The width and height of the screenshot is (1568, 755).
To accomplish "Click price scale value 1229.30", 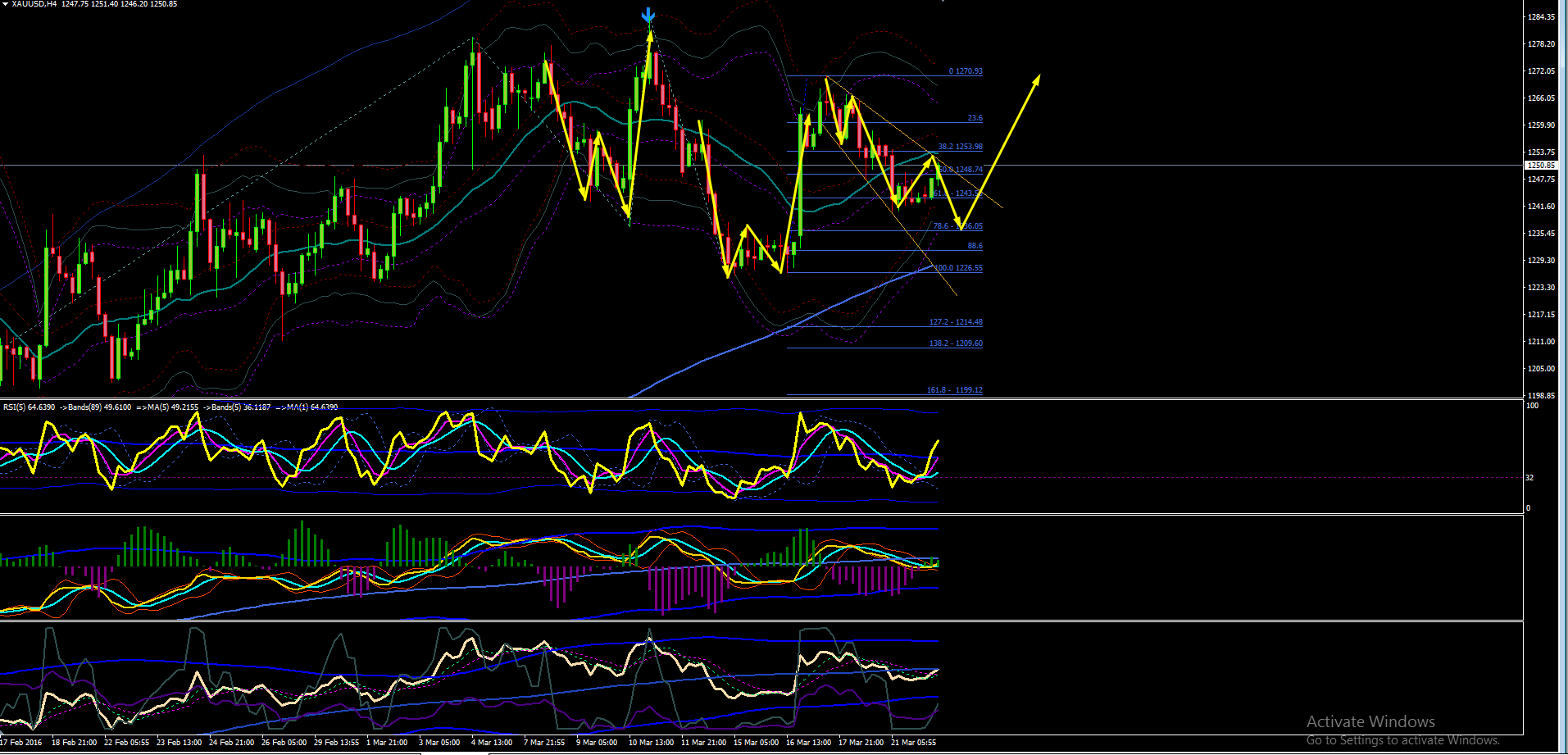I will 1542,261.
